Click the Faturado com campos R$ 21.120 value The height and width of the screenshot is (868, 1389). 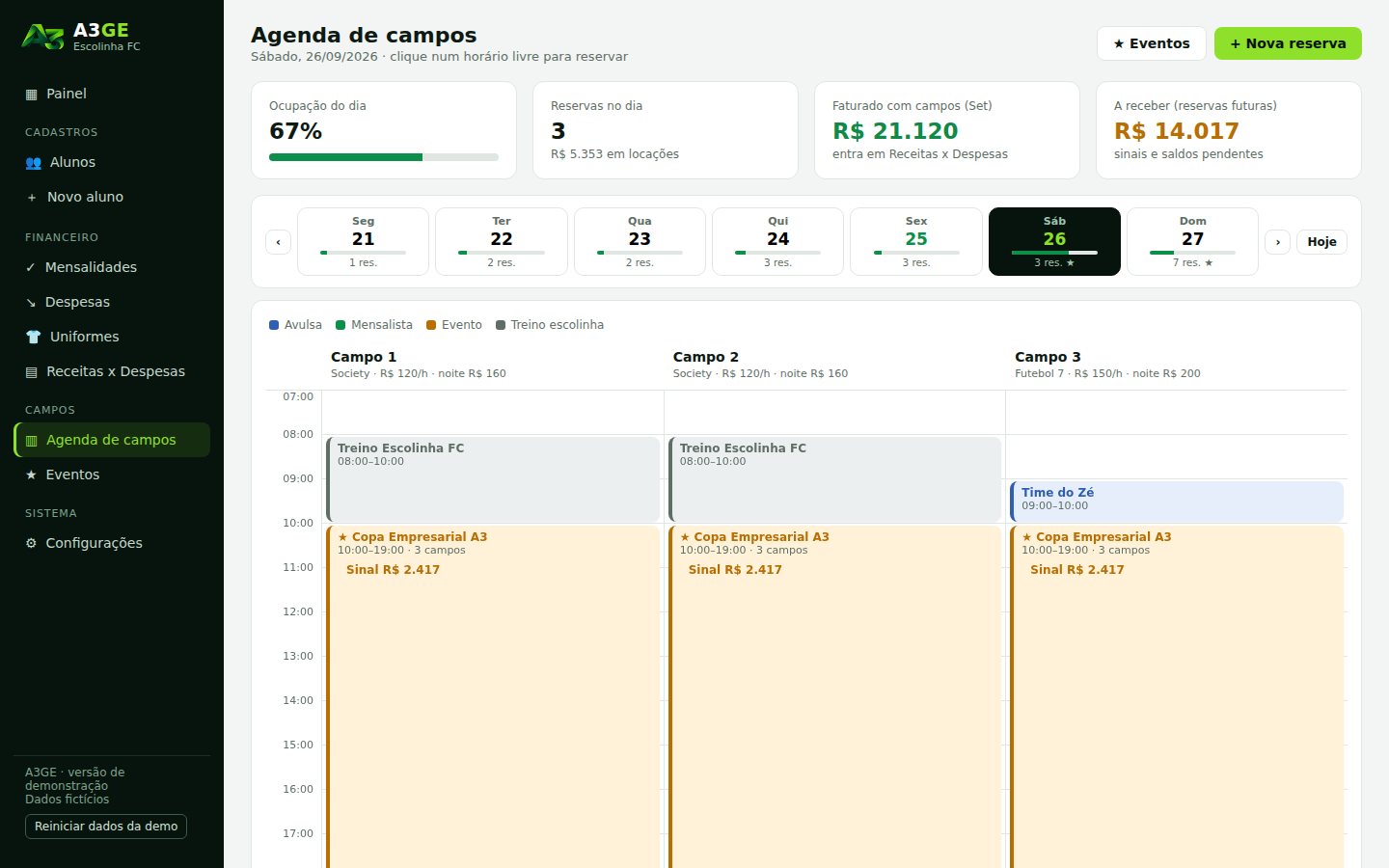point(895,131)
